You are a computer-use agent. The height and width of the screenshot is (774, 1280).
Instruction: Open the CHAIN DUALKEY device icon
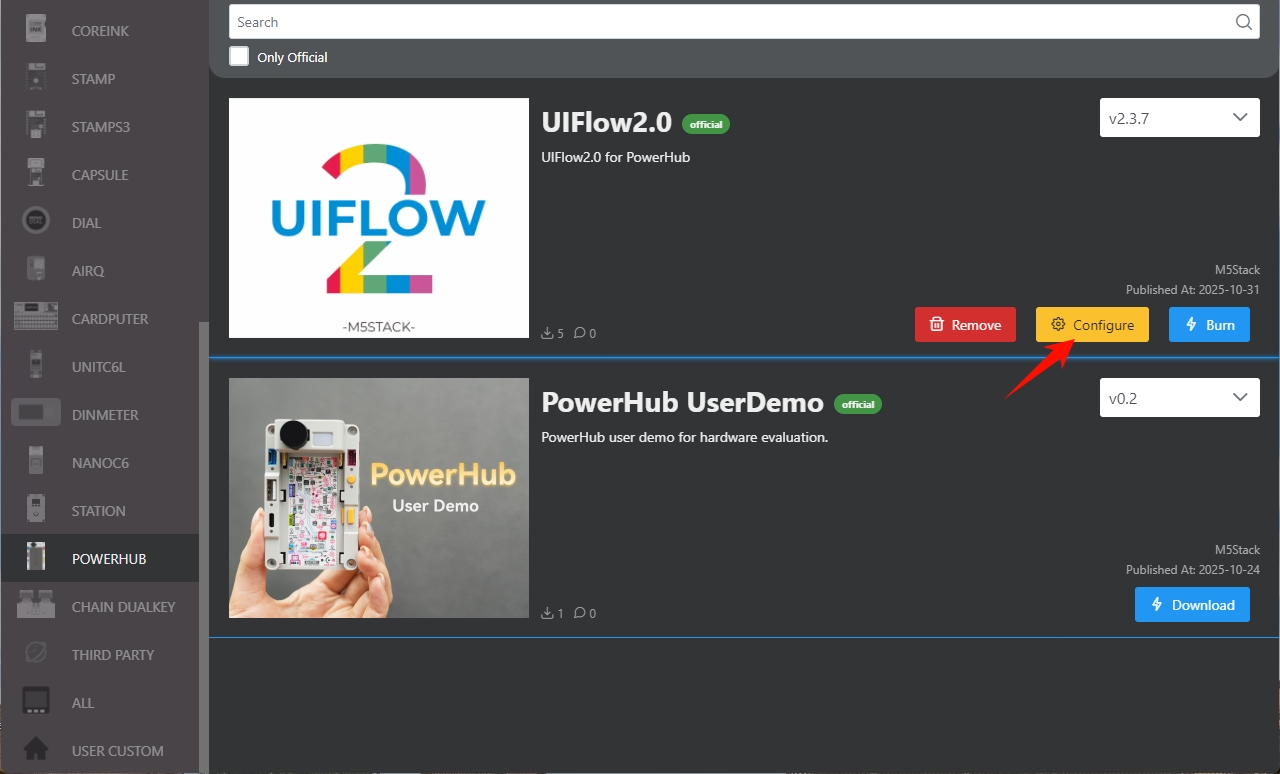point(36,606)
